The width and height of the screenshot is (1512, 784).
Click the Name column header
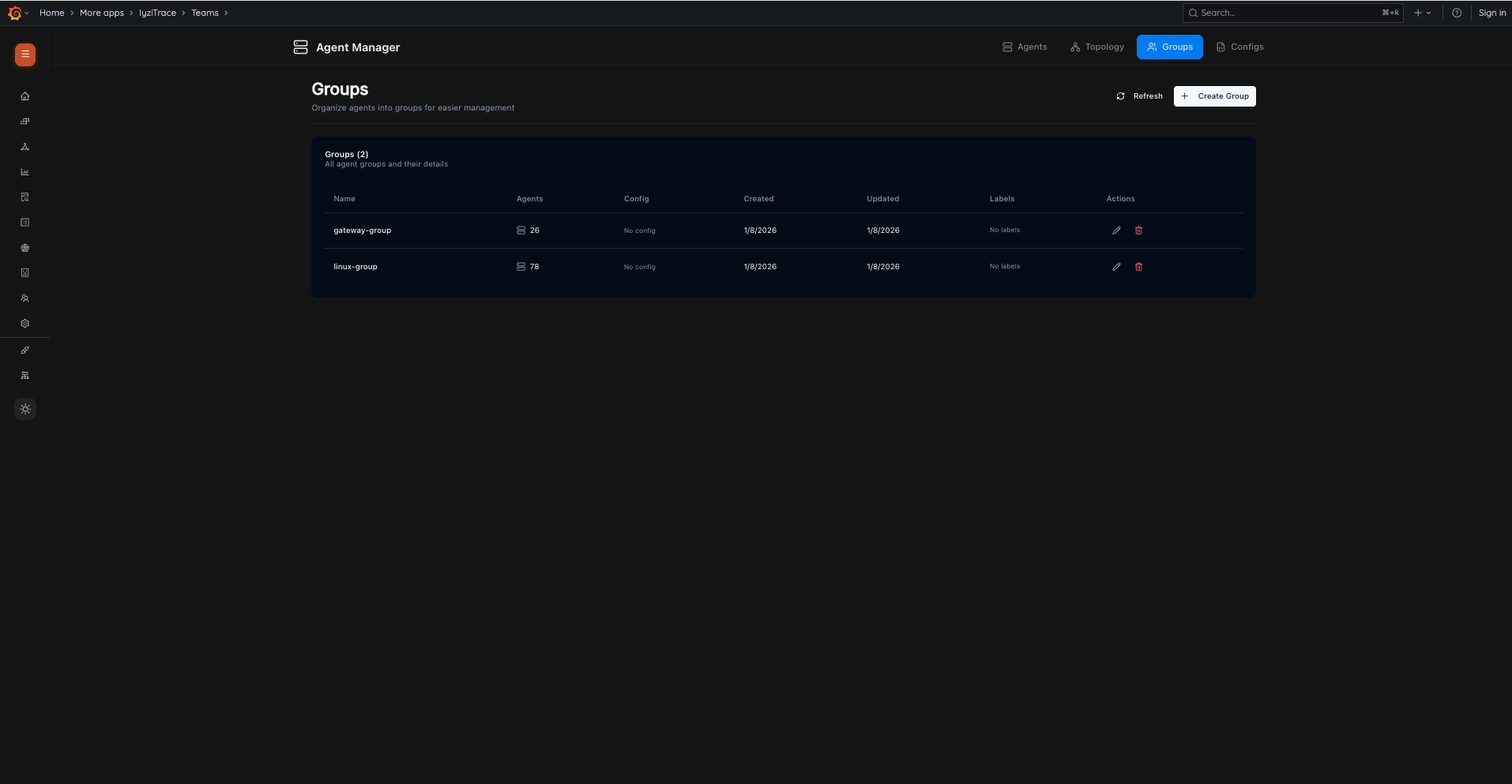pos(344,199)
